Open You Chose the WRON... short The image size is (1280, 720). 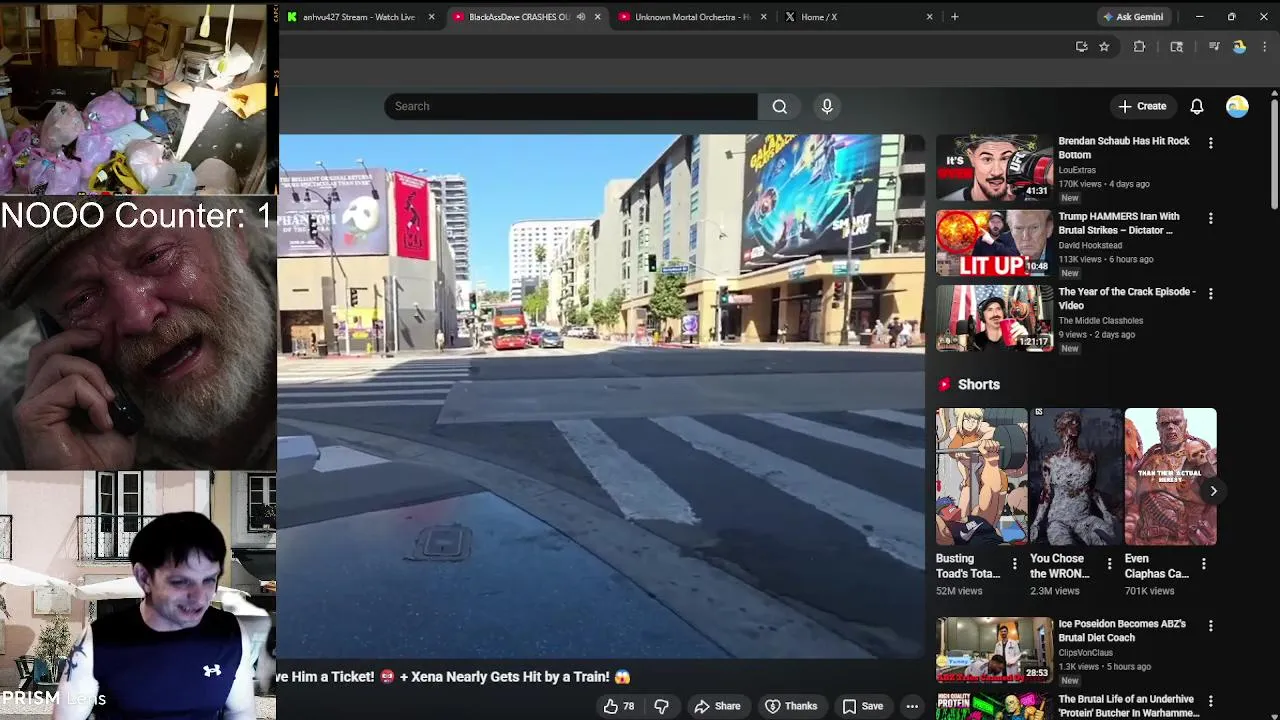(x=1076, y=476)
